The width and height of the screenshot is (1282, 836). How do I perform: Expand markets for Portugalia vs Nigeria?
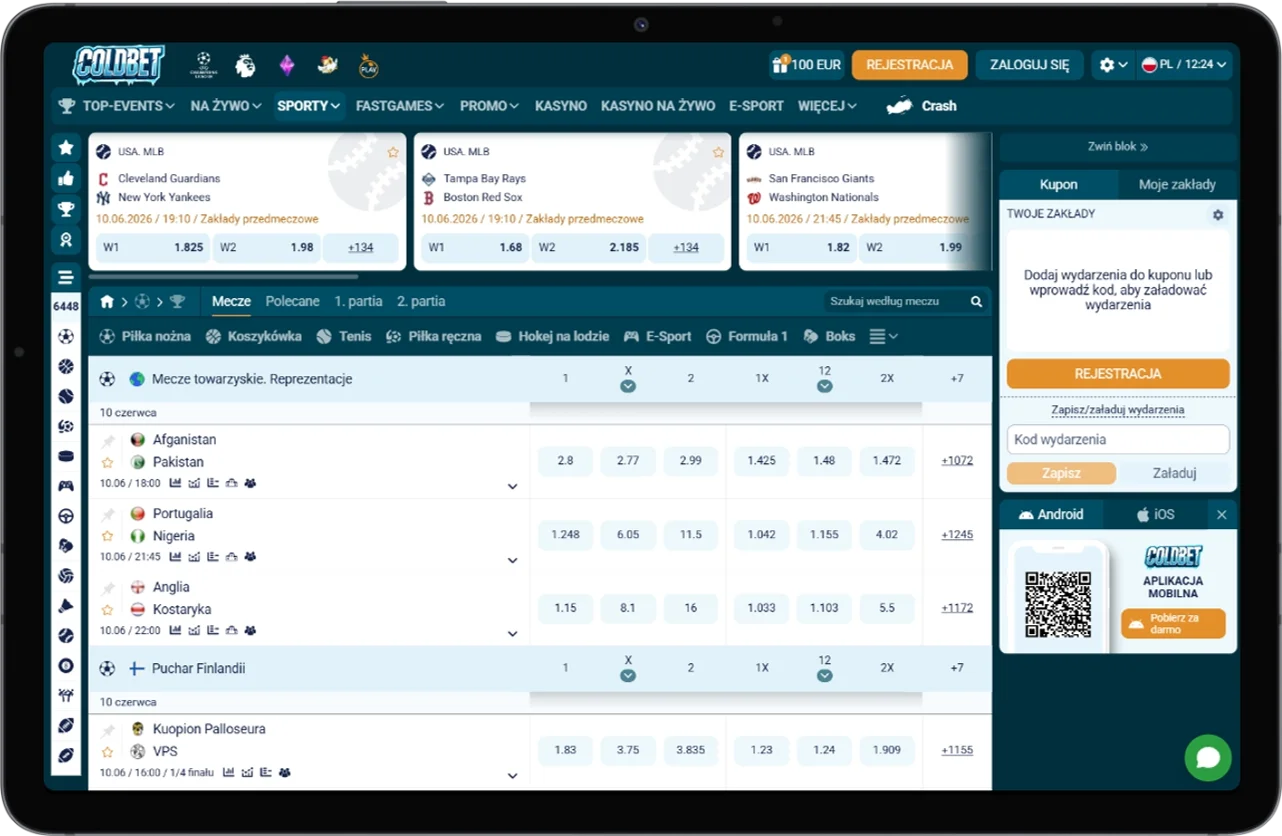(512, 560)
